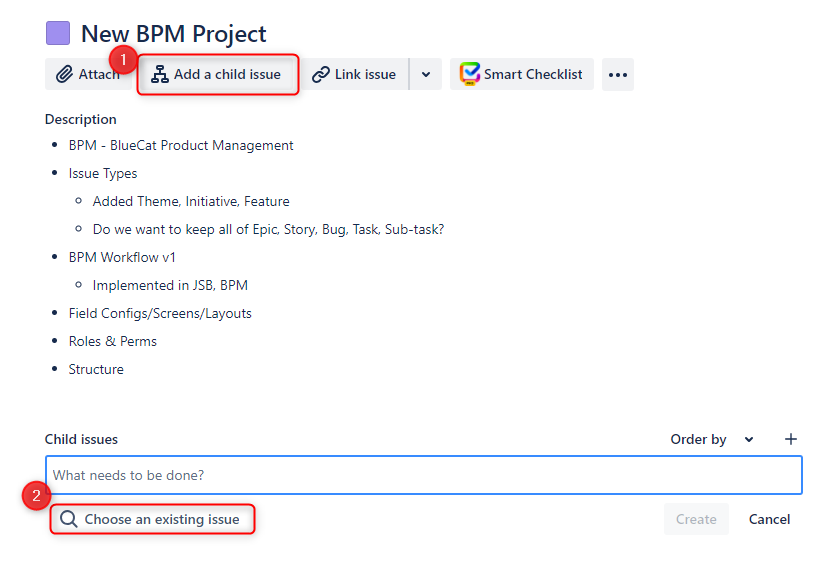Open the three-dots more actions menu

point(618,75)
